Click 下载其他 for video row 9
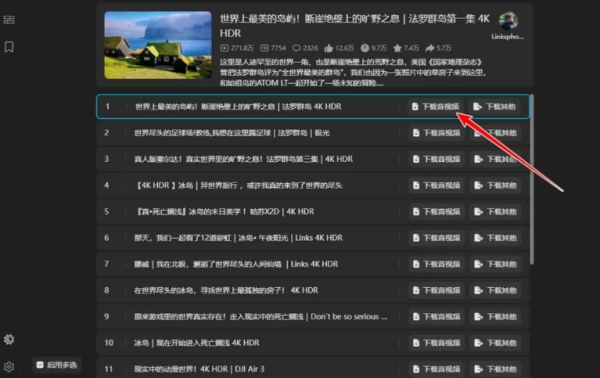 496,317
